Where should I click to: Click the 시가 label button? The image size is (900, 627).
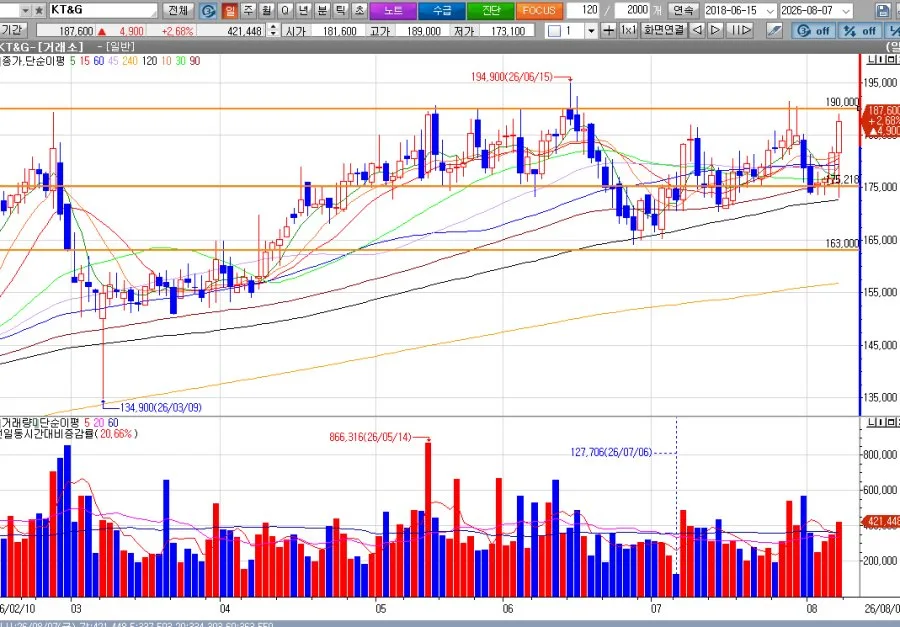pos(296,30)
